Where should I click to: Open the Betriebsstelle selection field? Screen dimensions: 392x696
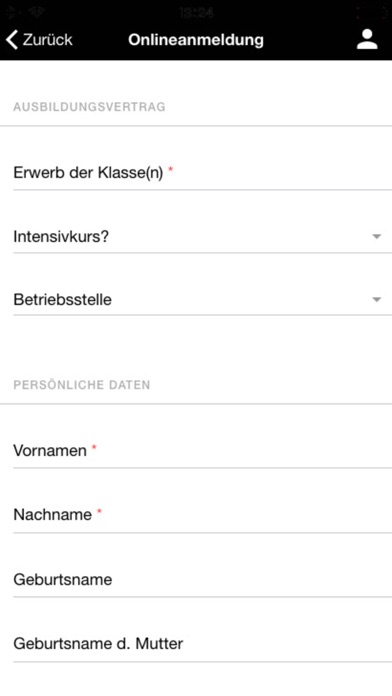(x=202, y=300)
